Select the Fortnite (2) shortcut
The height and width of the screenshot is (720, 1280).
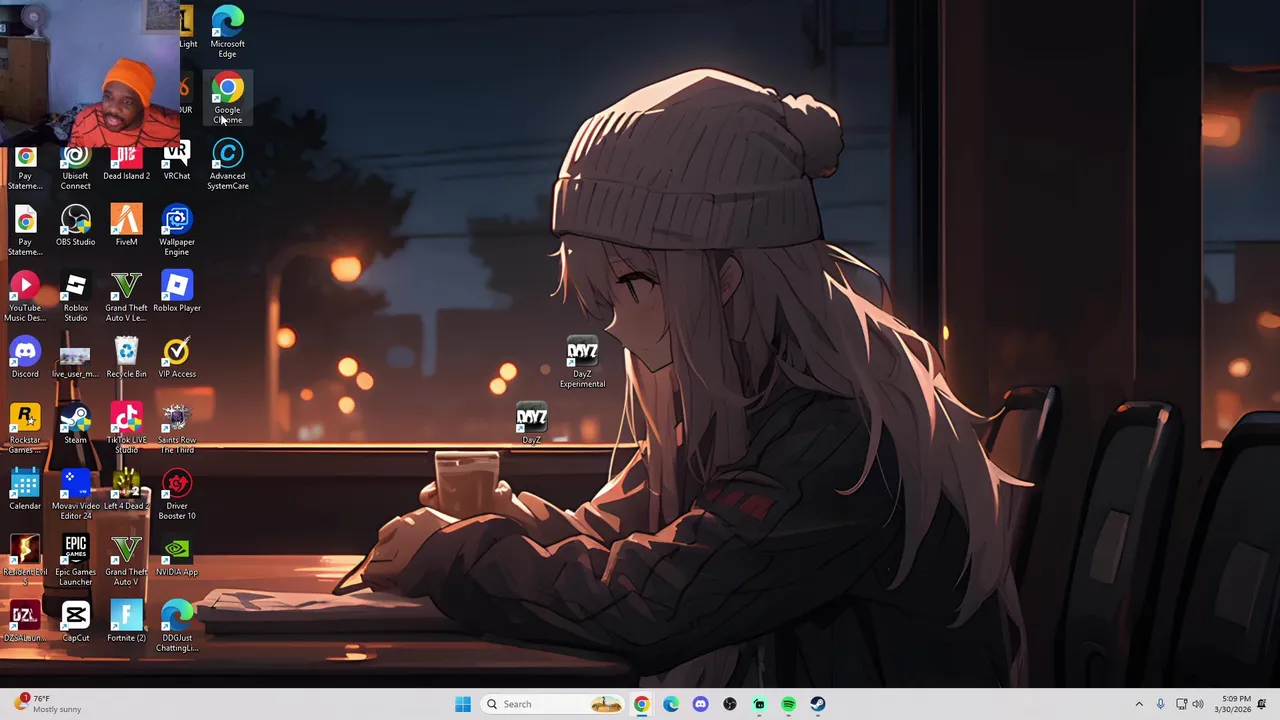126,622
